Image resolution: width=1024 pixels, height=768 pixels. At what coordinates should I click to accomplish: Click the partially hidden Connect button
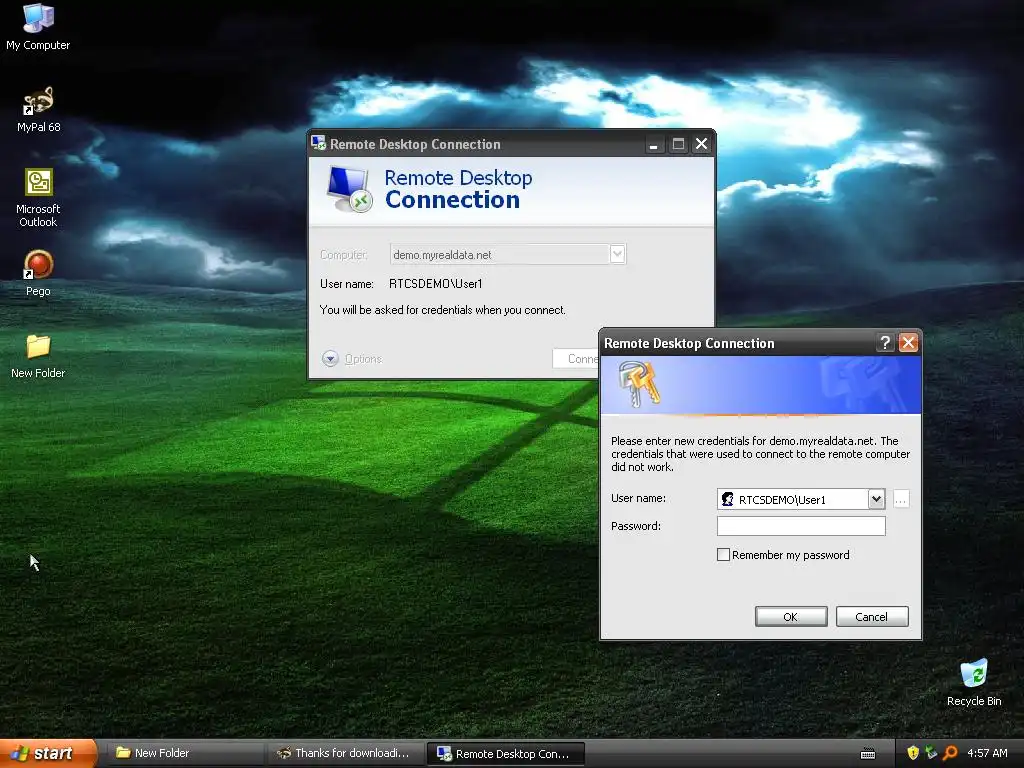click(x=575, y=359)
